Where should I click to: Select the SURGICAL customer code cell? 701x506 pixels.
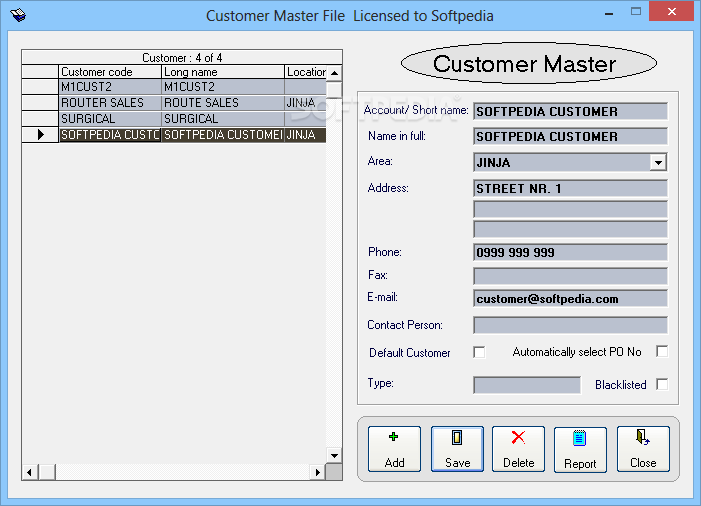(110, 119)
